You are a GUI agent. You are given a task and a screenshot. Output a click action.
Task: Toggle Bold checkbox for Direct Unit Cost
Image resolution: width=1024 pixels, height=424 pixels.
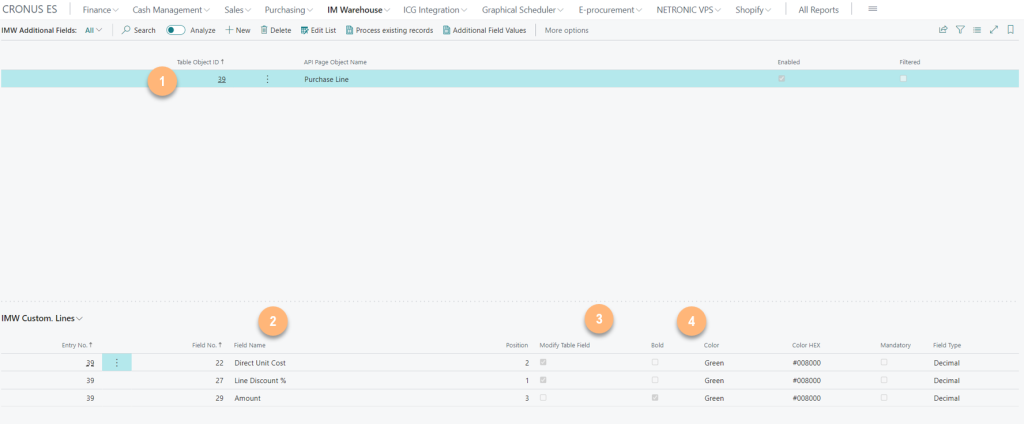(655, 362)
